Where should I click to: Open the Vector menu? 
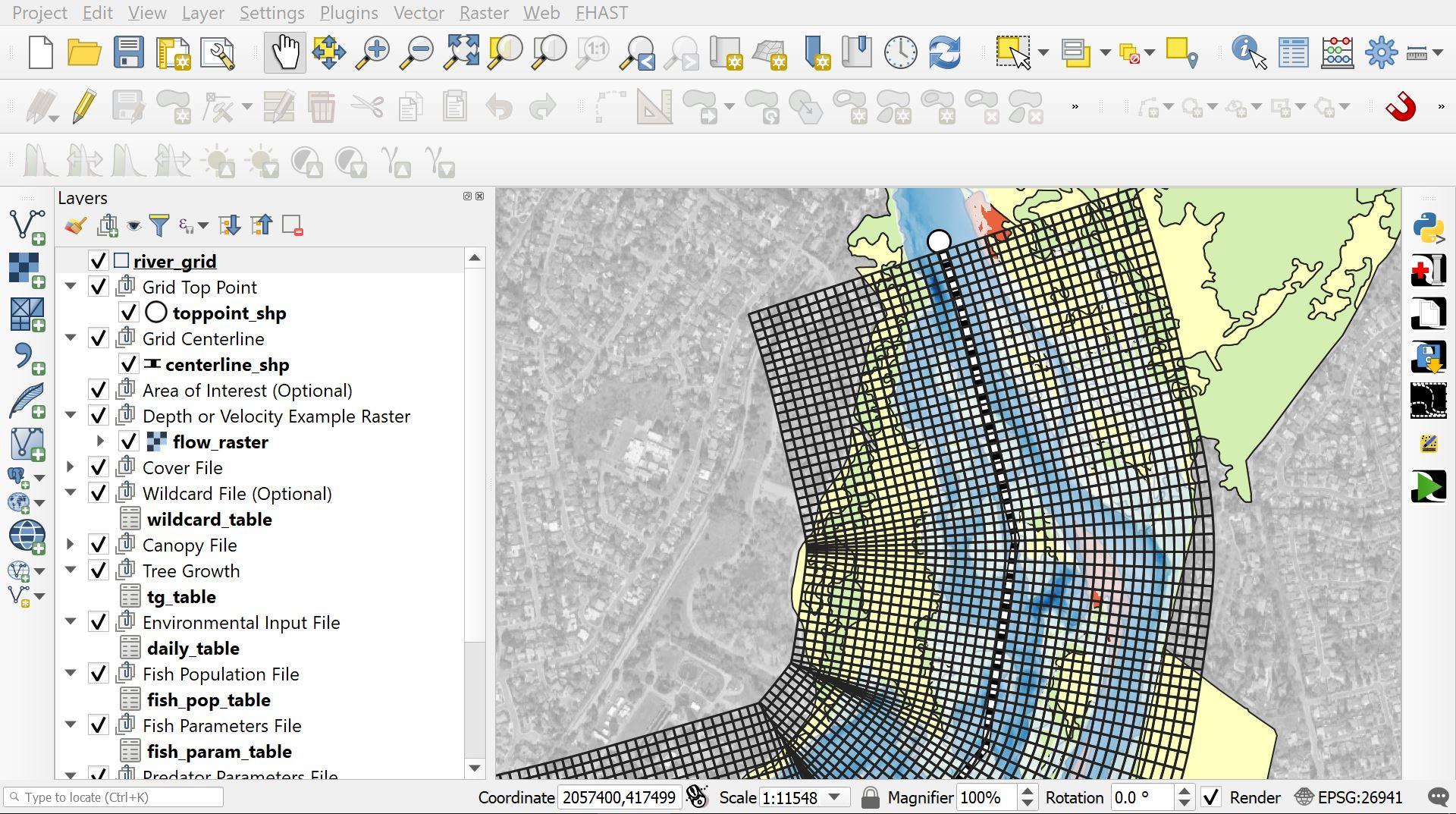tap(419, 13)
